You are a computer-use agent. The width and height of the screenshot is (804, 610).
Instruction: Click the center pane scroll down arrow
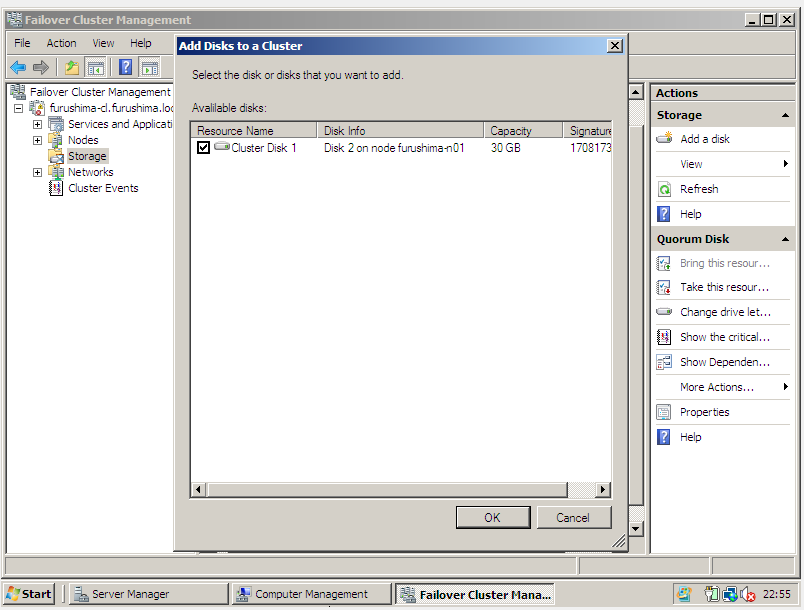click(x=636, y=528)
